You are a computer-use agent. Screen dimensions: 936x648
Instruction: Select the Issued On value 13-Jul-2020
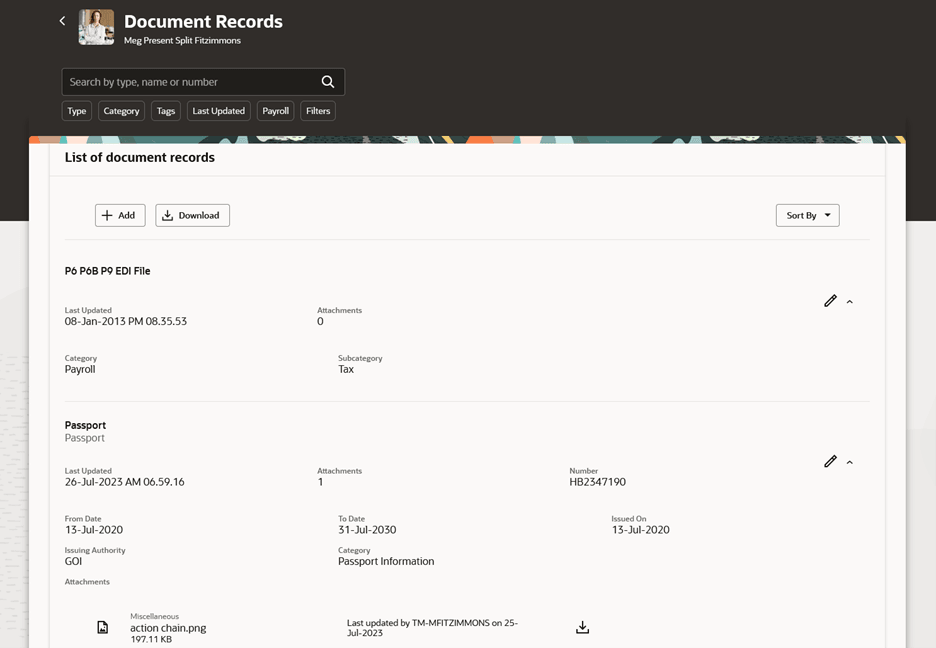pos(641,530)
